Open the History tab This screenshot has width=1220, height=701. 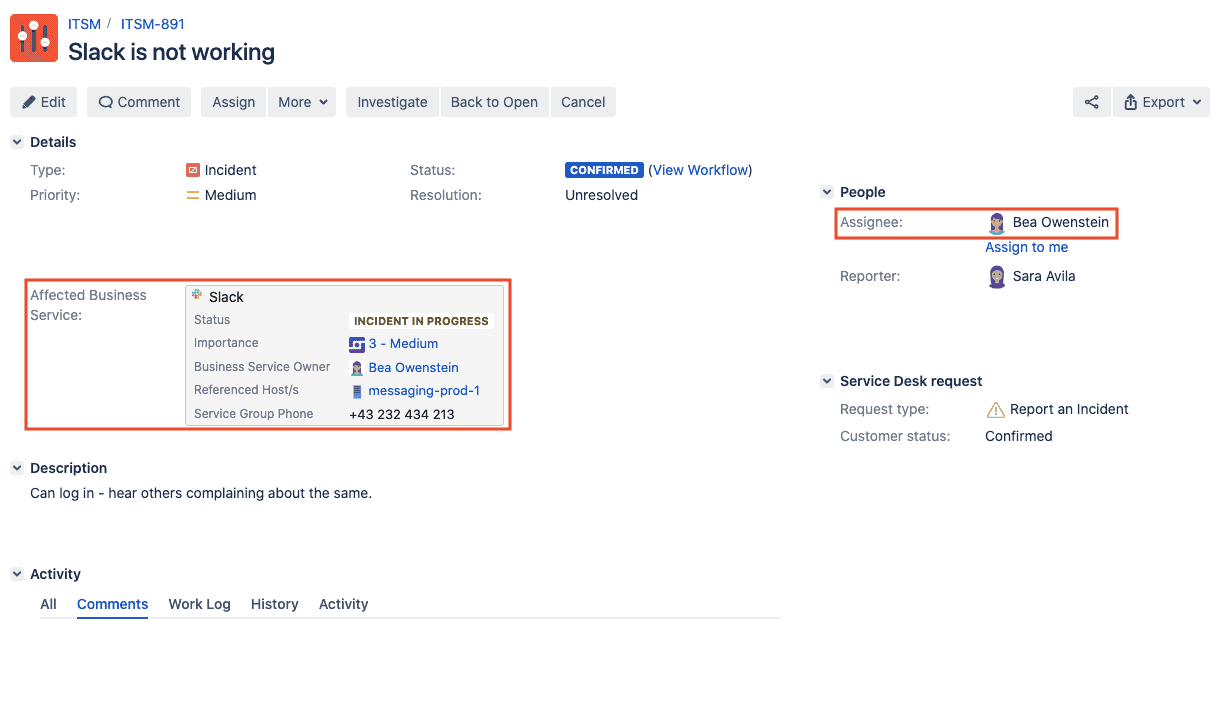pos(274,604)
